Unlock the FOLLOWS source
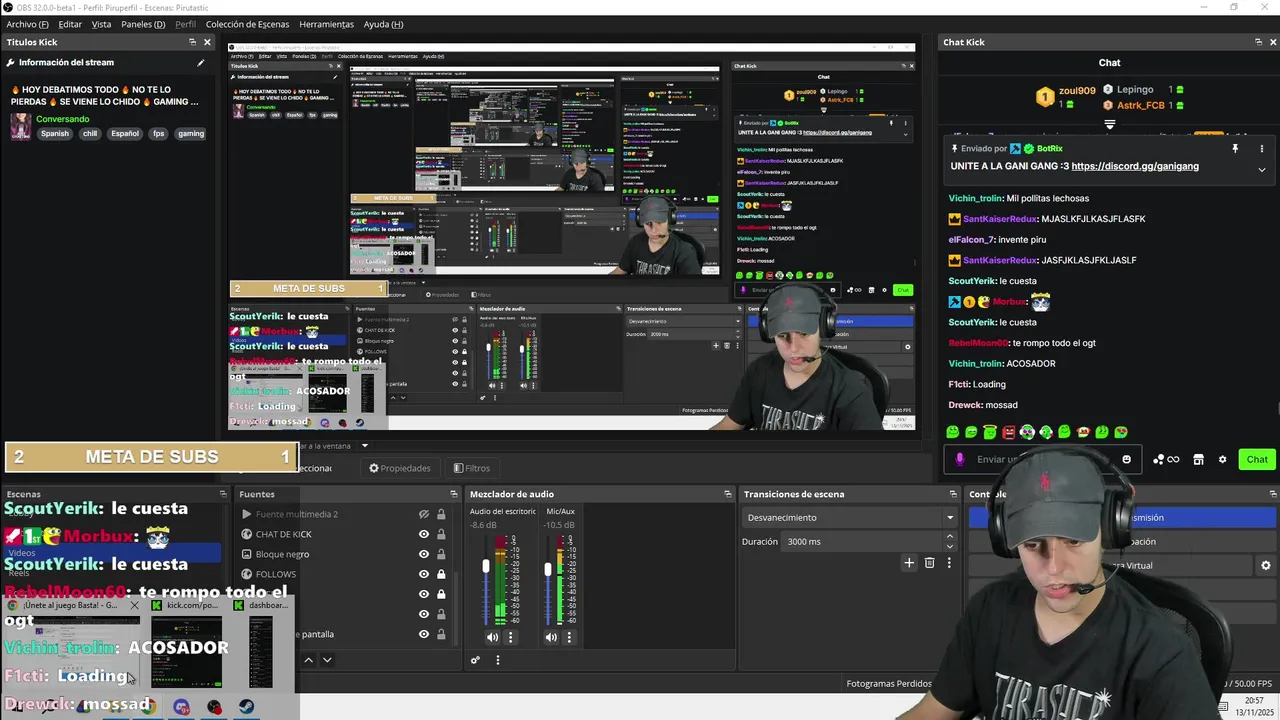The image size is (1280, 720). 441,574
